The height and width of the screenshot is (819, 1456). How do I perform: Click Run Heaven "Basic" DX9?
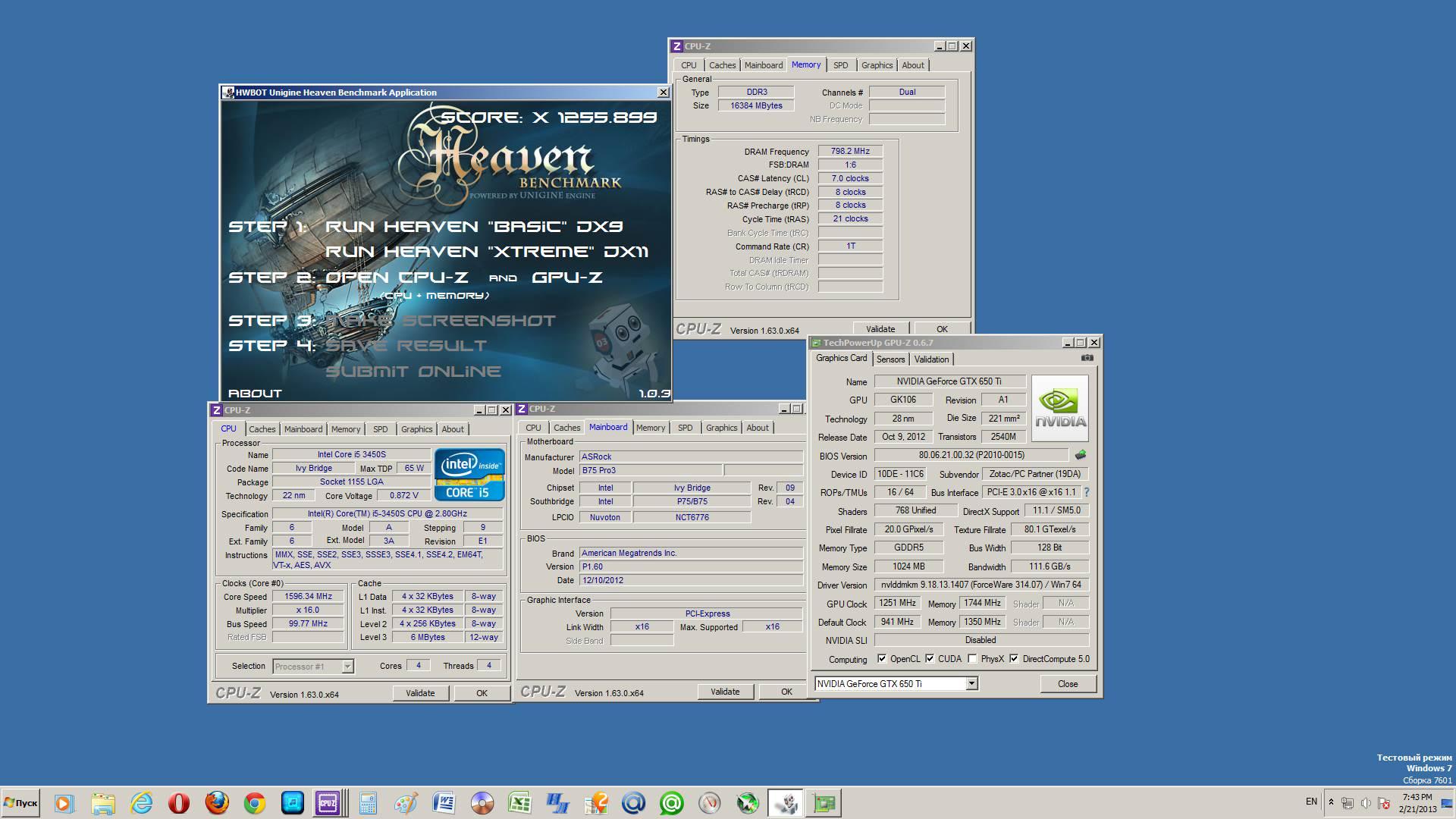(x=474, y=227)
